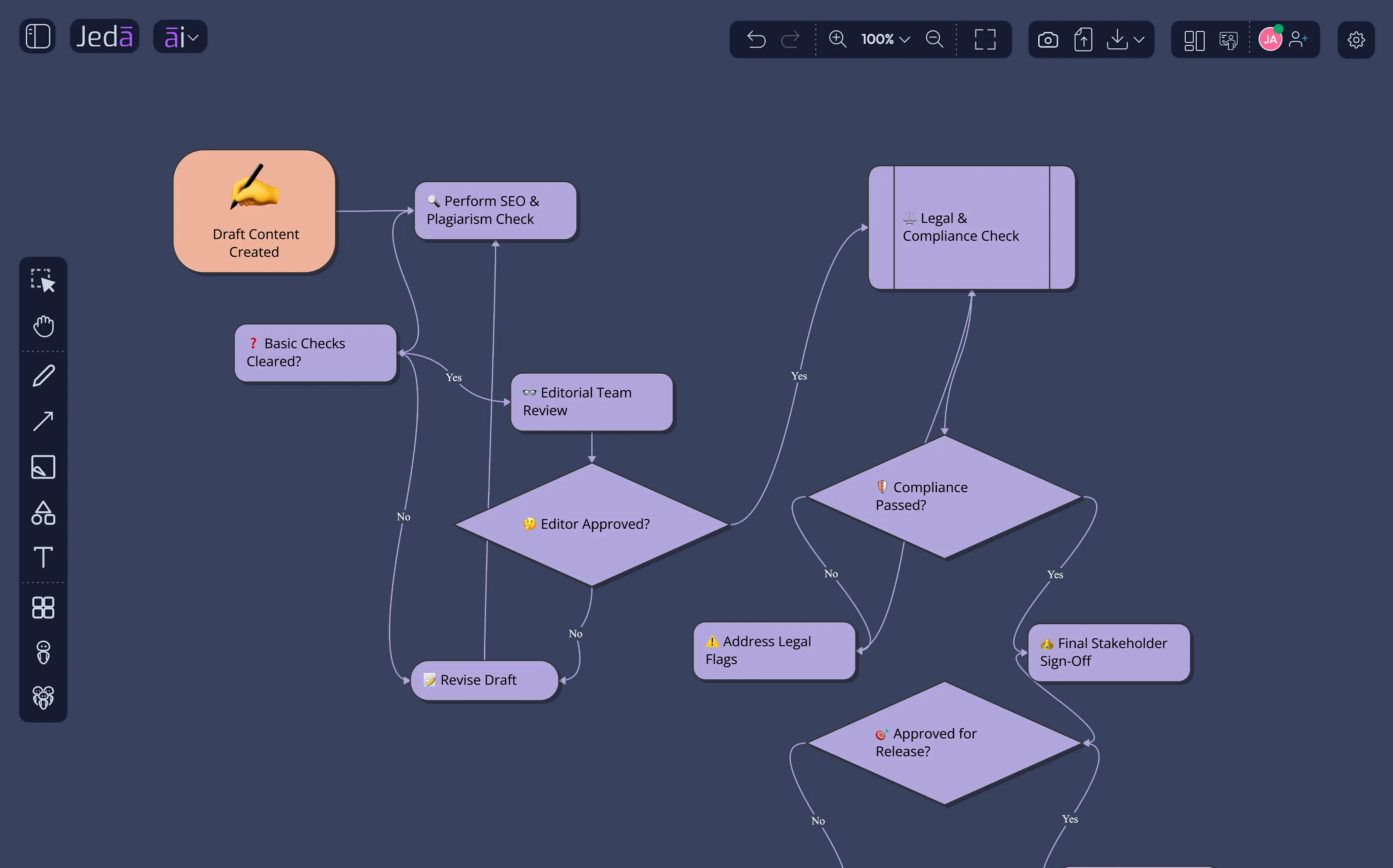
Task: Select the Compliance Passed? diamond
Action: tap(944, 497)
